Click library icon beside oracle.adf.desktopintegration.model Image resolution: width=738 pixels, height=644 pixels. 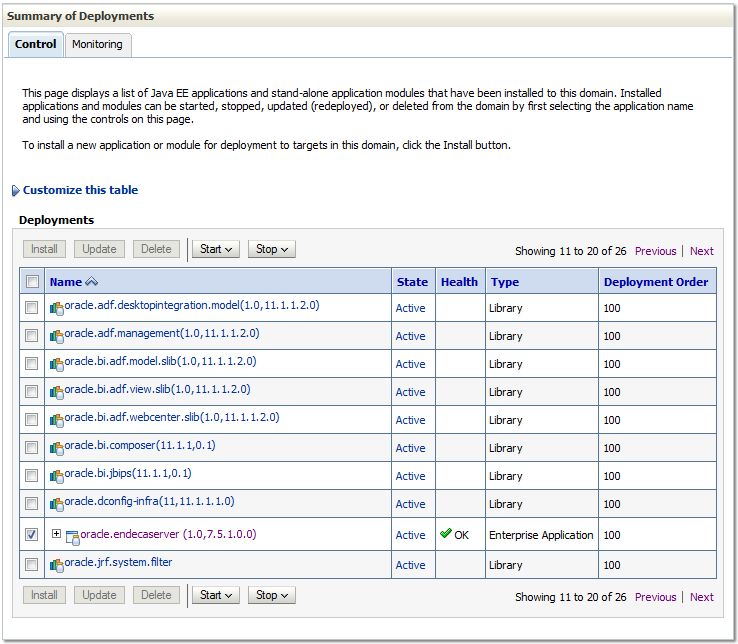[56, 308]
